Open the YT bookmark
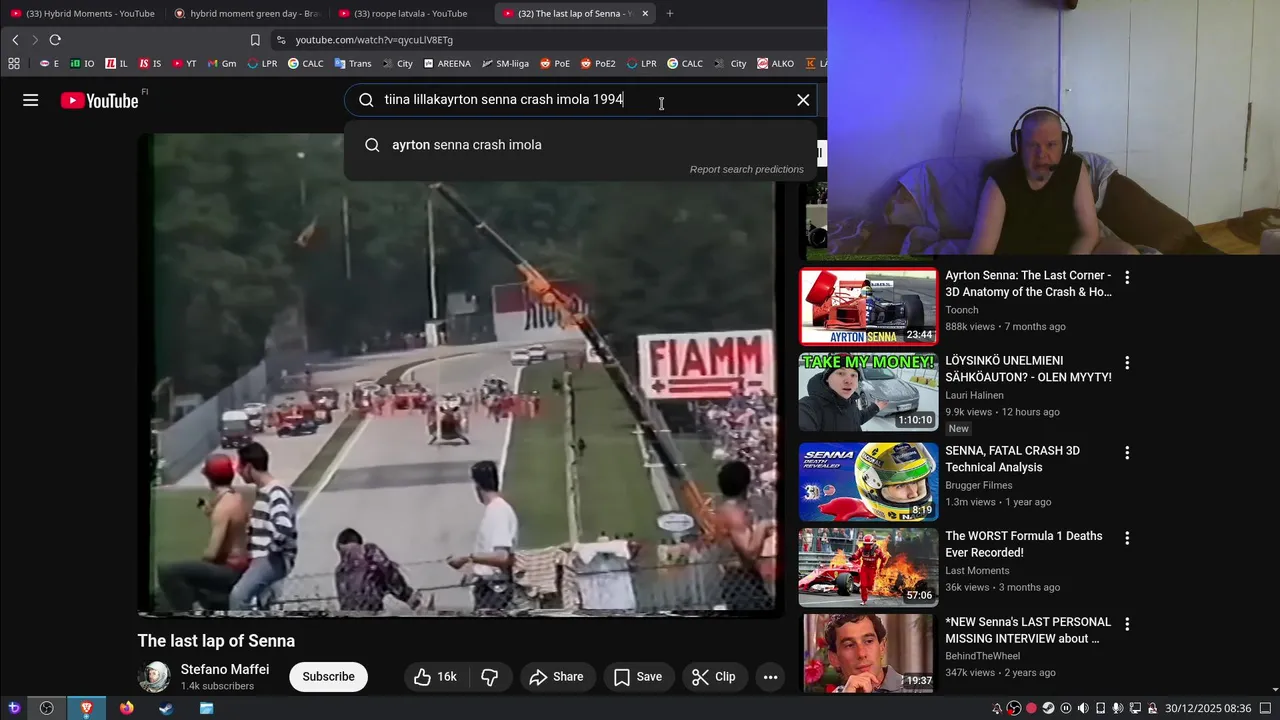The width and height of the screenshot is (1280, 720). click(184, 63)
